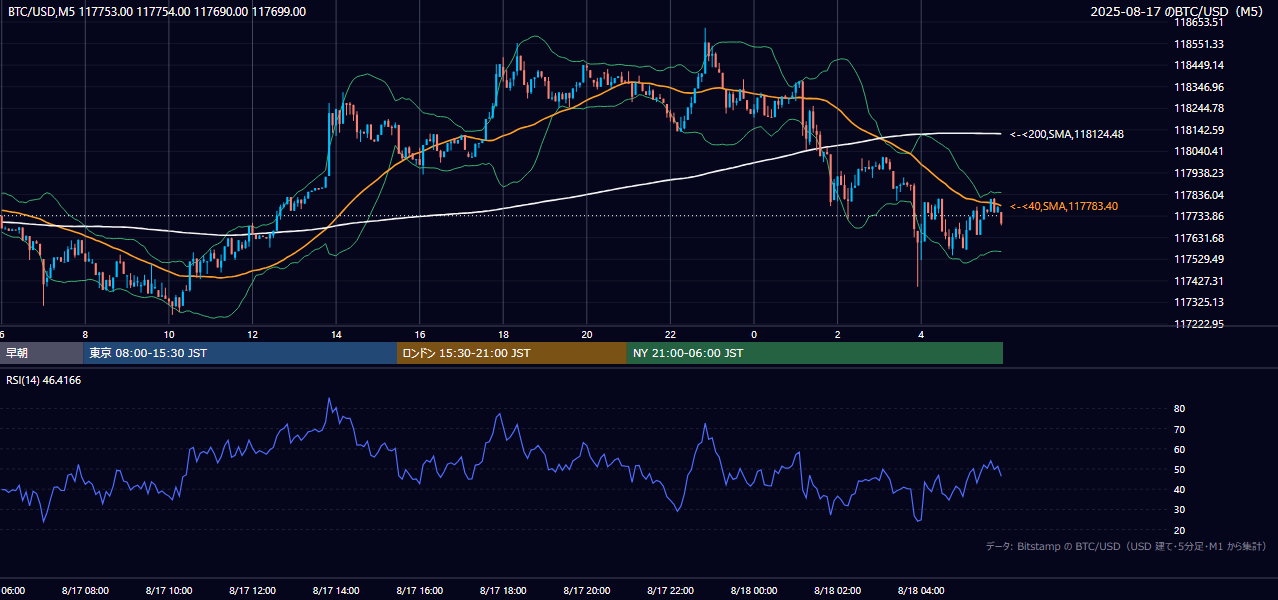Image resolution: width=1278 pixels, height=600 pixels.
Task: Click price axis value 117631.68
Action: (x=1199, y=238)
